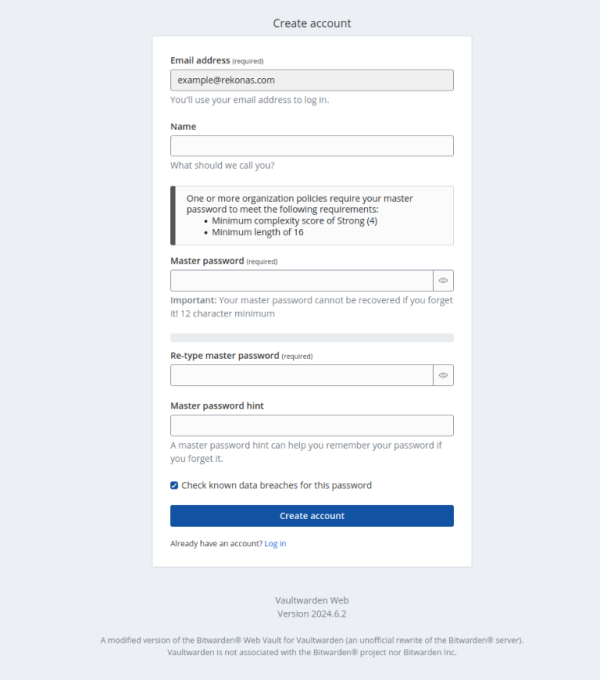Toggle visibility of the Master password field
The image size is (600, 680).
coord(443,281)
